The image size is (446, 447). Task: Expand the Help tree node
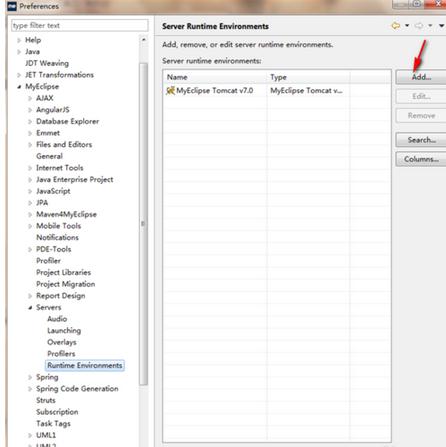point(19,40)
